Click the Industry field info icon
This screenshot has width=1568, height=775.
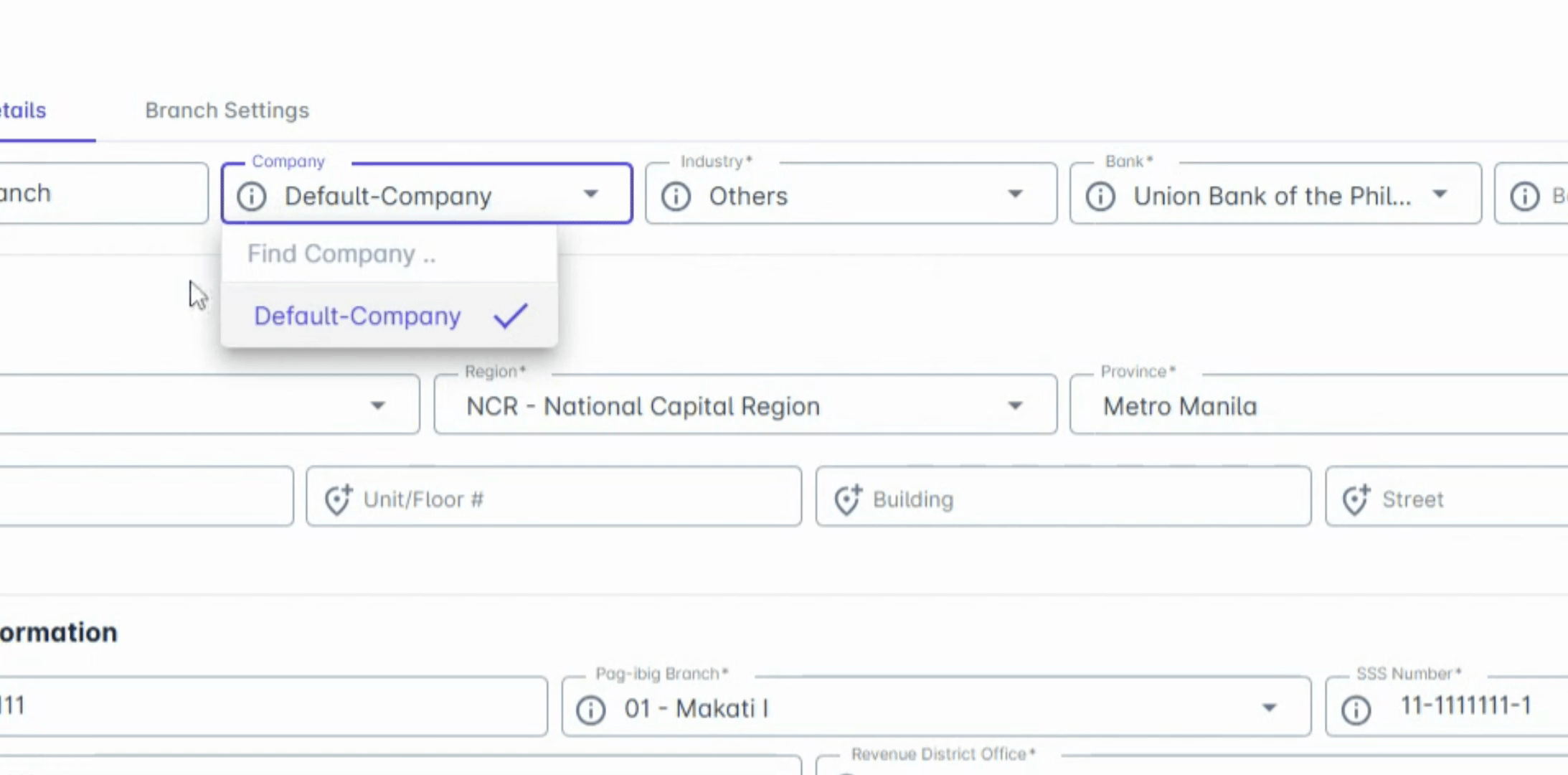click(676, 196)
